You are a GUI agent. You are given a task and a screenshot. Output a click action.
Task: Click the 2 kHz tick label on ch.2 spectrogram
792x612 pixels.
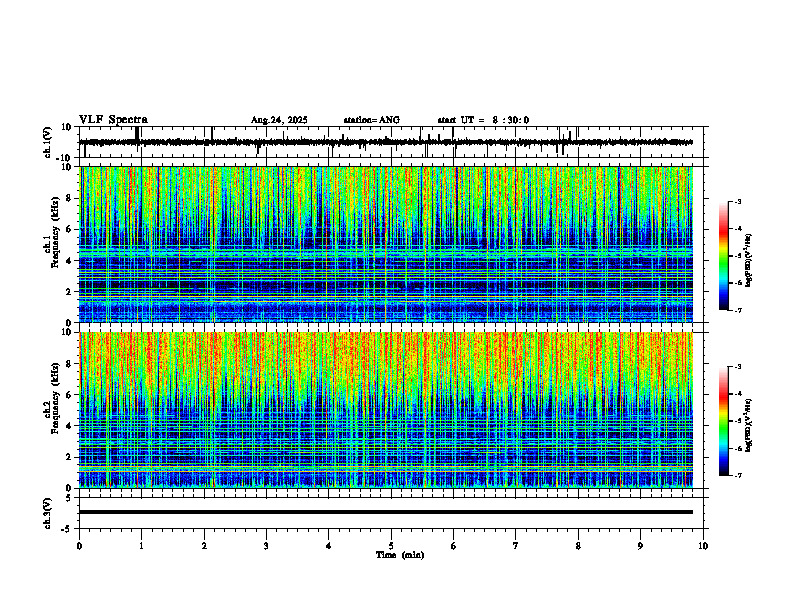point(70,457)
